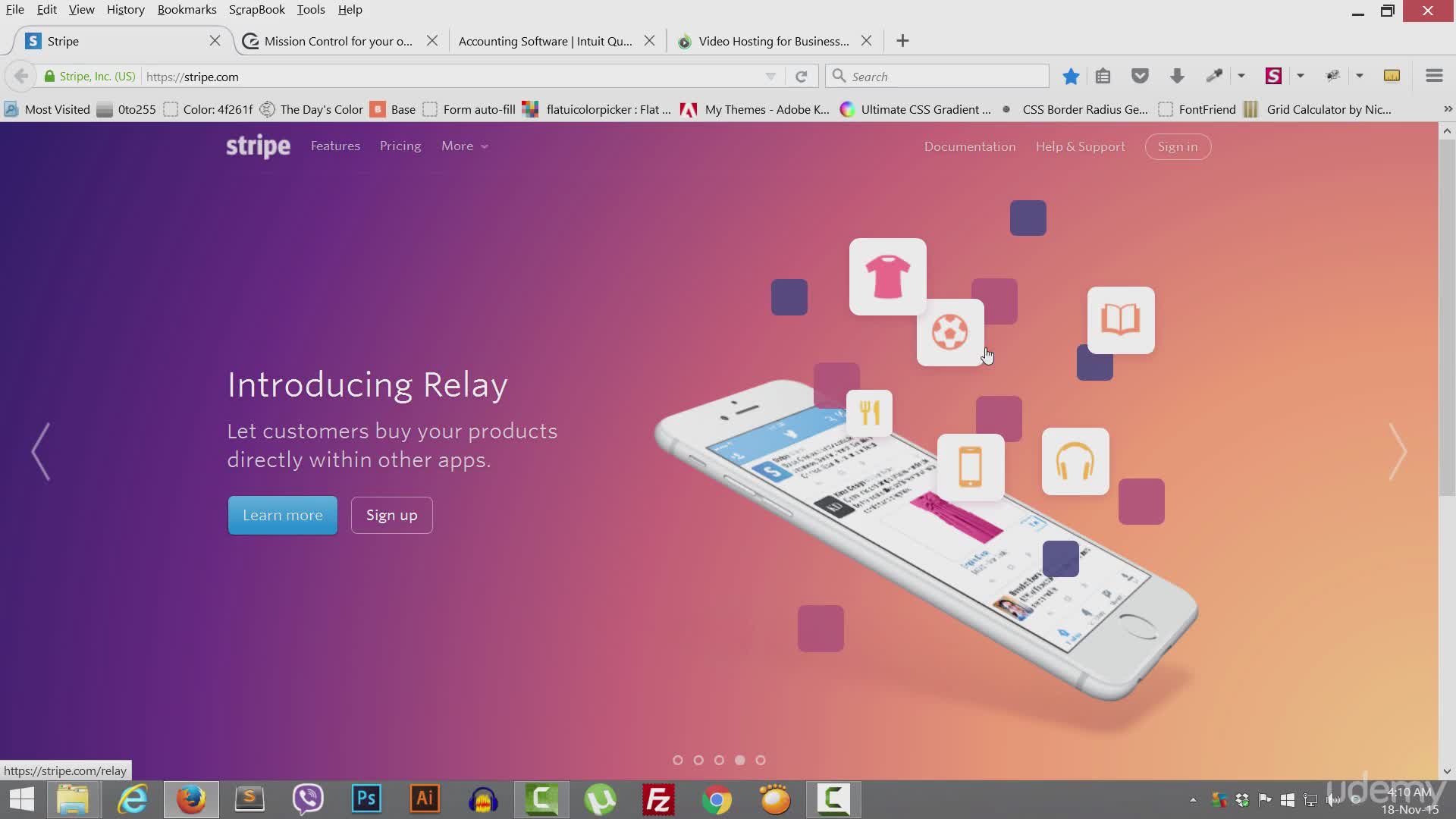
Task: Open the Help & Support link
Action: (1081, 146)
